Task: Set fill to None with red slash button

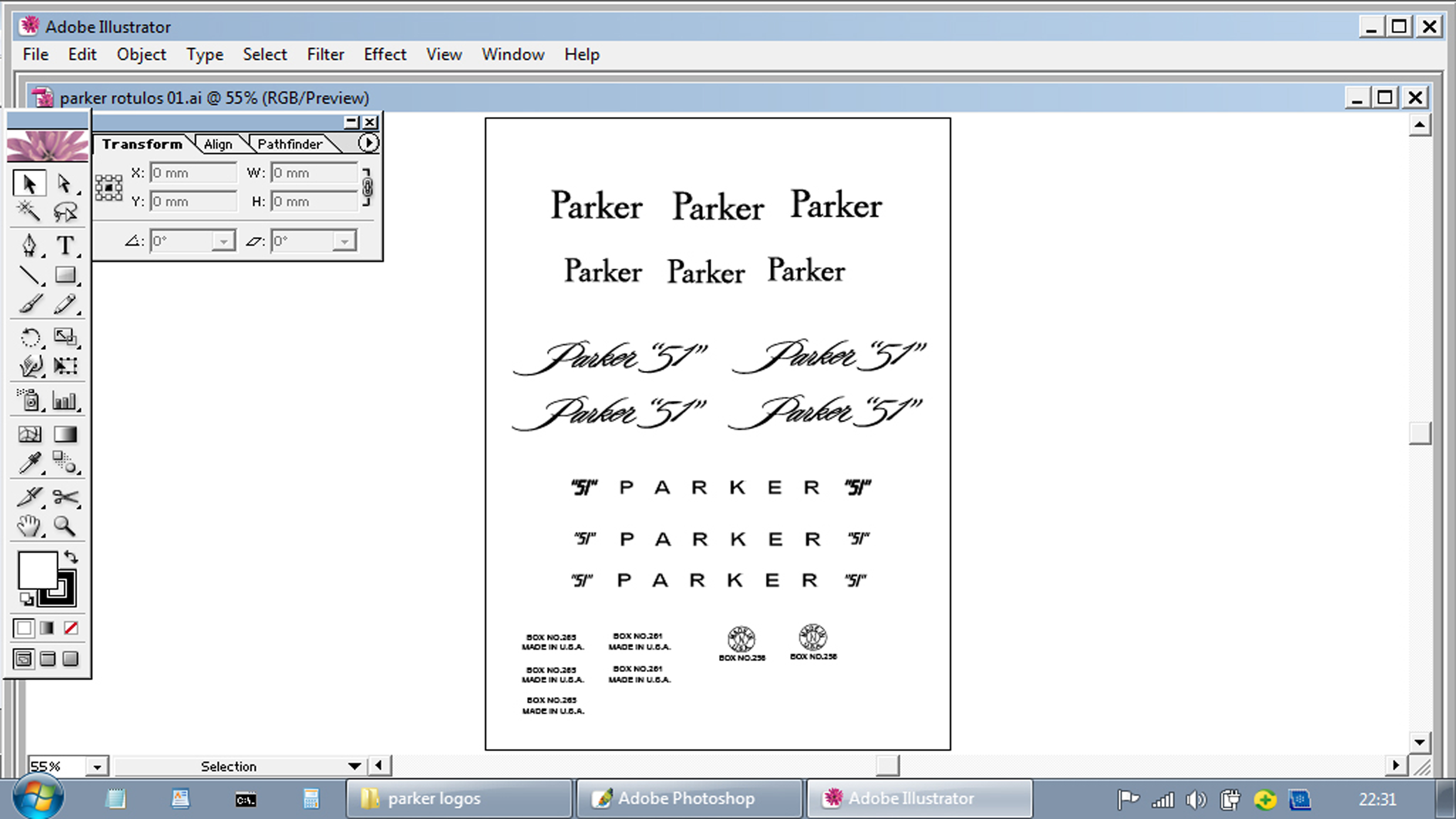Action: 71,628
